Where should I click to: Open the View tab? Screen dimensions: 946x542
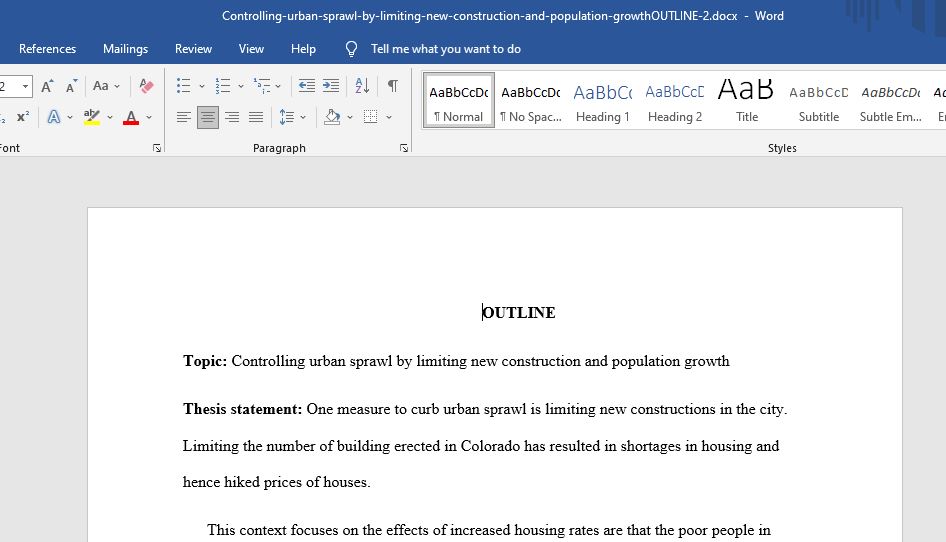(x=251, y=49)
